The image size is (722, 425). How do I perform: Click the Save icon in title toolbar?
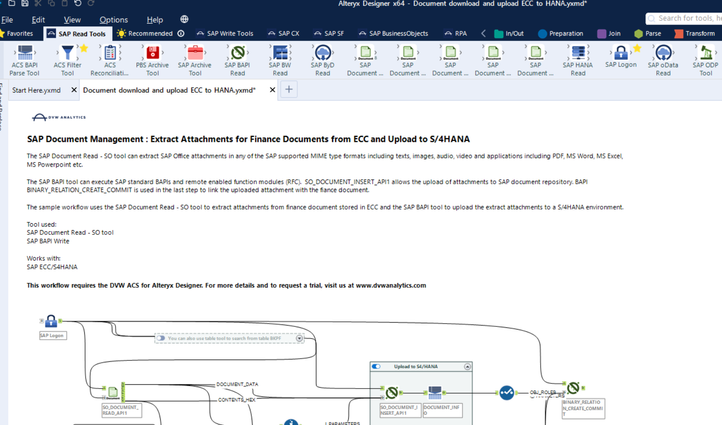(24, 3)
